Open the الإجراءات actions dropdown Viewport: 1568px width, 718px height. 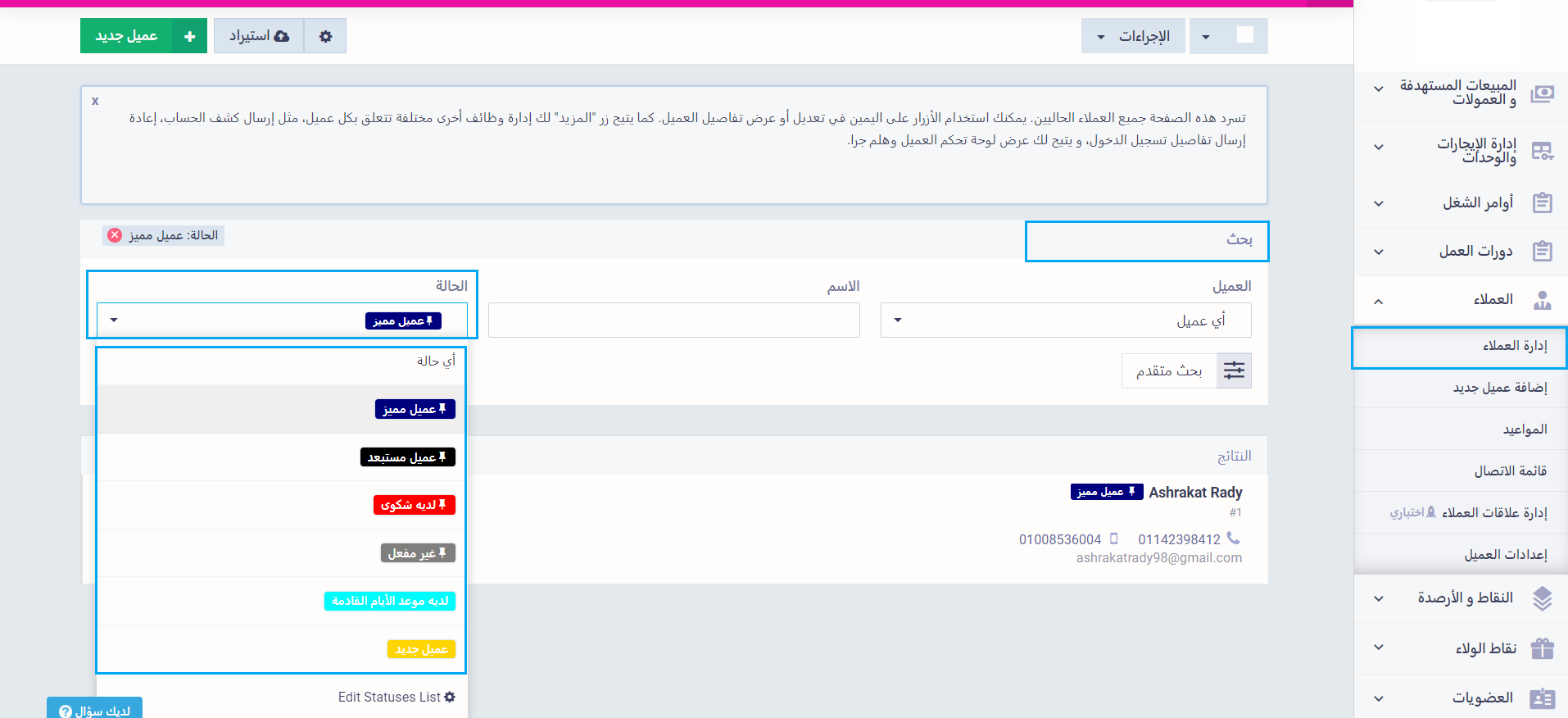[1133, 36]
